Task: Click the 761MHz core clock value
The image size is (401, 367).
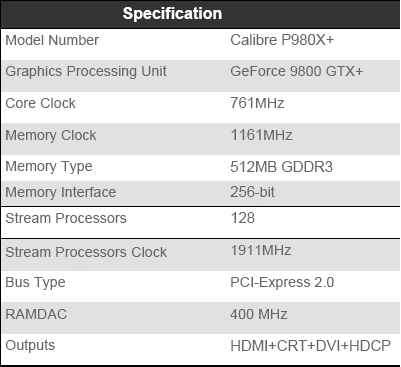Action: point(257,103)
